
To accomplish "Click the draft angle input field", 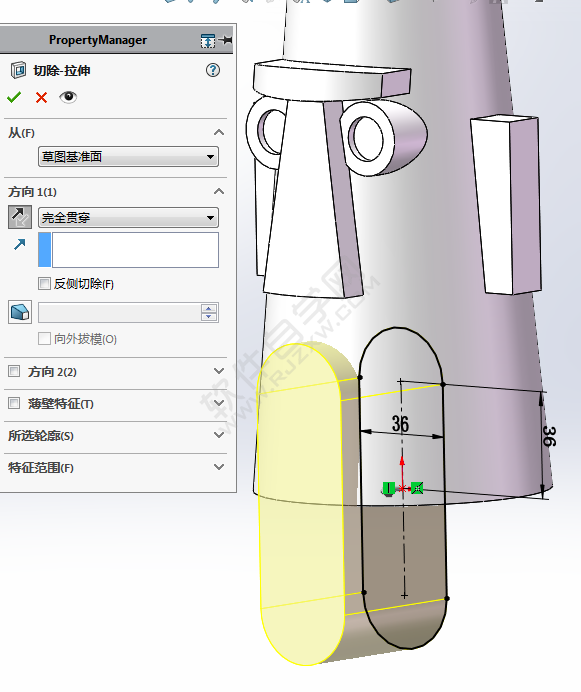I will coord(119,312).
